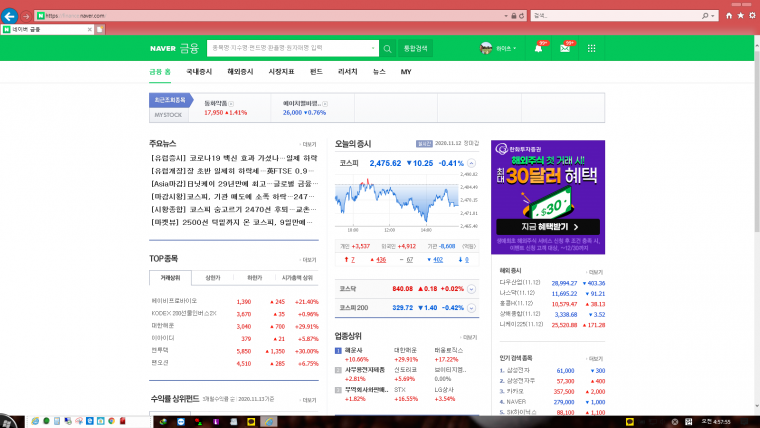
Task: Open the address bar dropdown arrow
Action: [x=506, y=16]
